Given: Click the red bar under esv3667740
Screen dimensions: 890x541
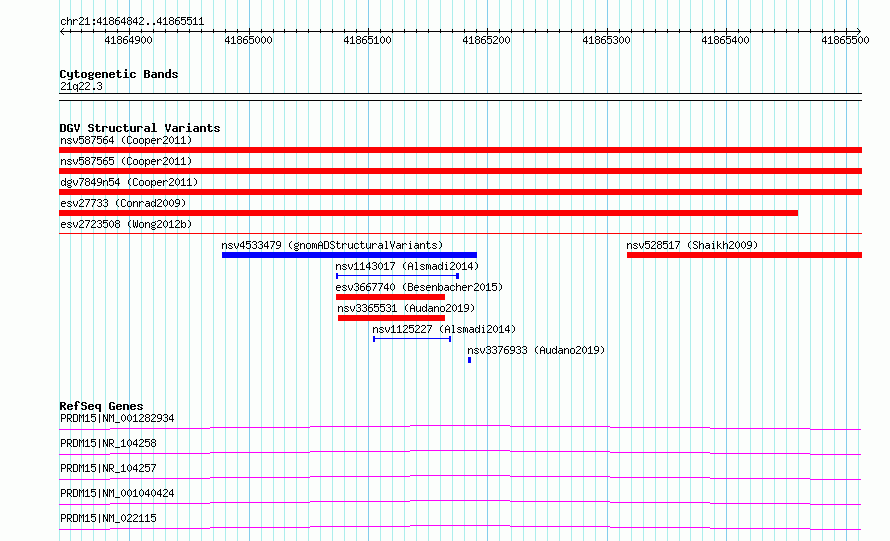Looking at the screenshot, I should click(390, 297).
